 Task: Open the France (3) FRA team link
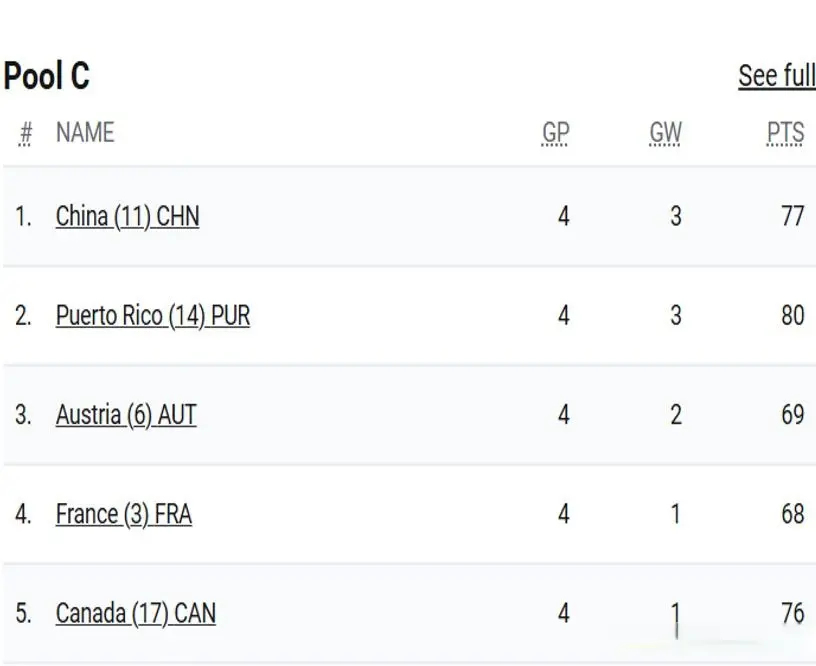coord(124,514)
